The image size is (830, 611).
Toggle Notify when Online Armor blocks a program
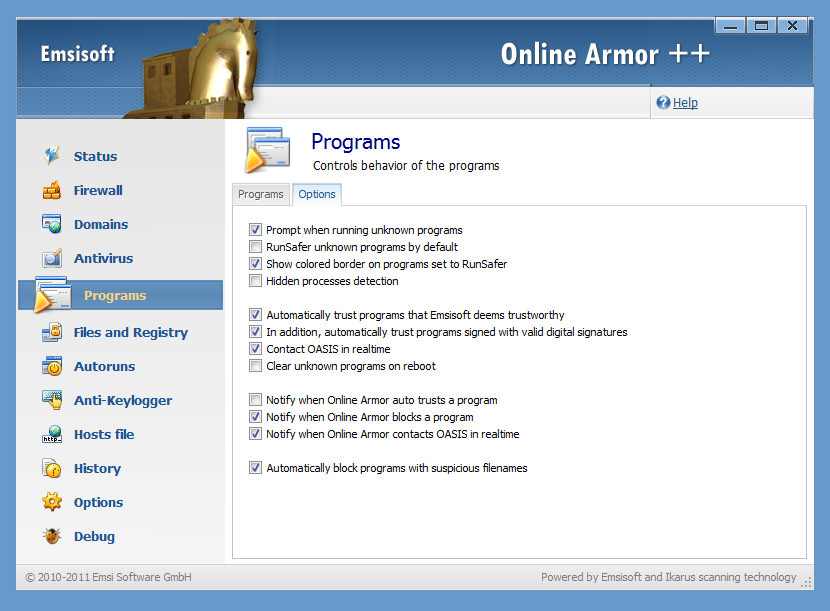[255, 416]
